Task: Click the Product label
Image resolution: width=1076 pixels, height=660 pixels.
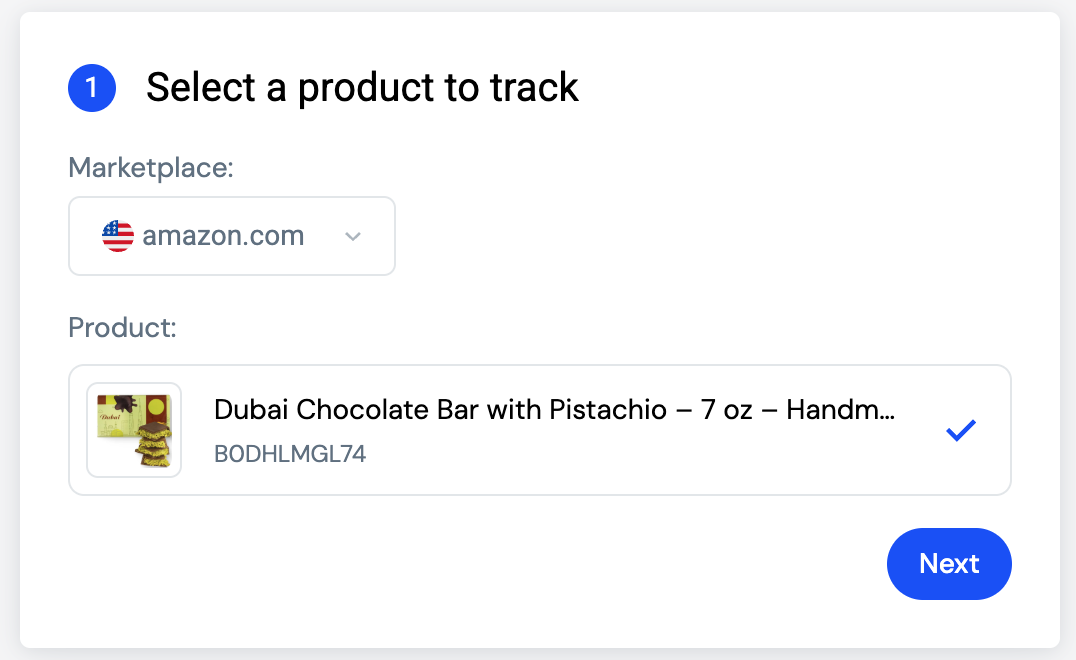Action: tap(122, 327)
